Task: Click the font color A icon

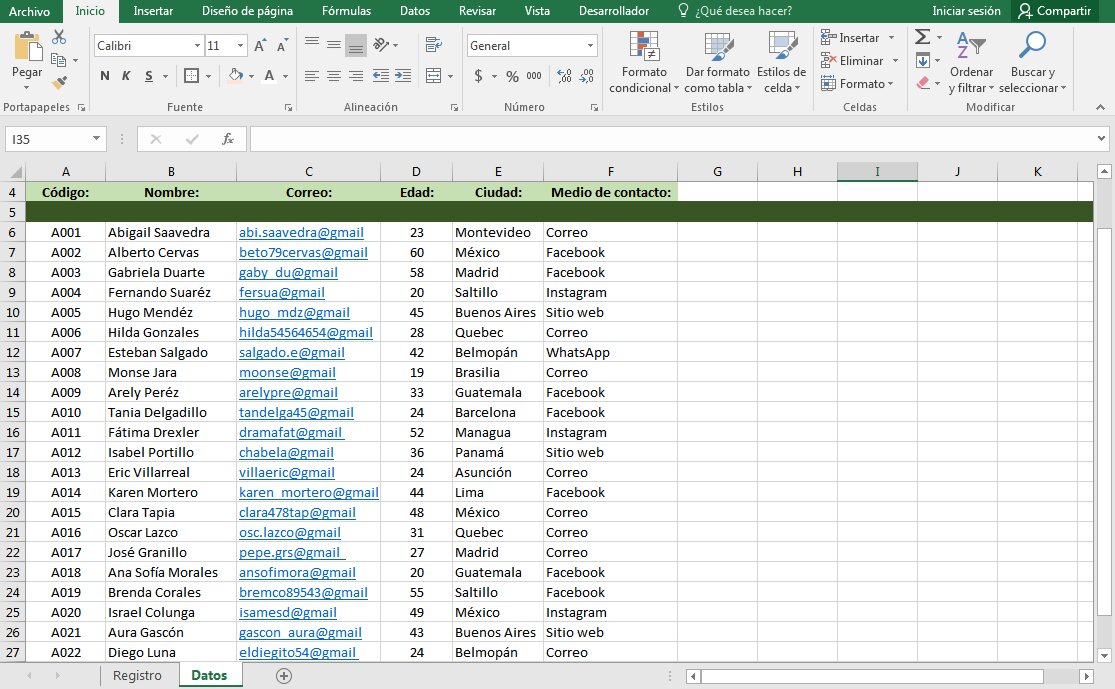Action: coord(269,75)
